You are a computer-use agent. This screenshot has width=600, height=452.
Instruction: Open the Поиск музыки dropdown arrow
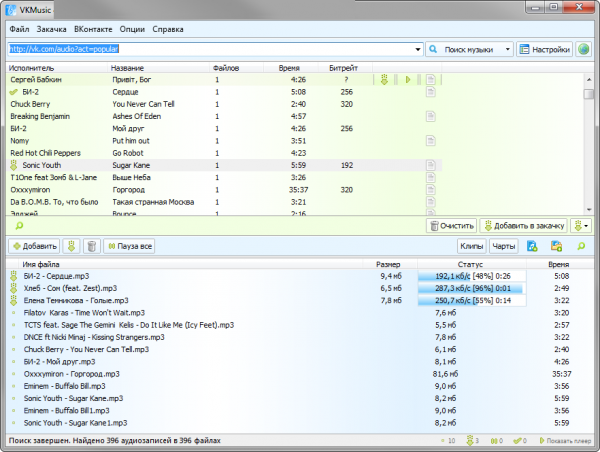point(507,49)
